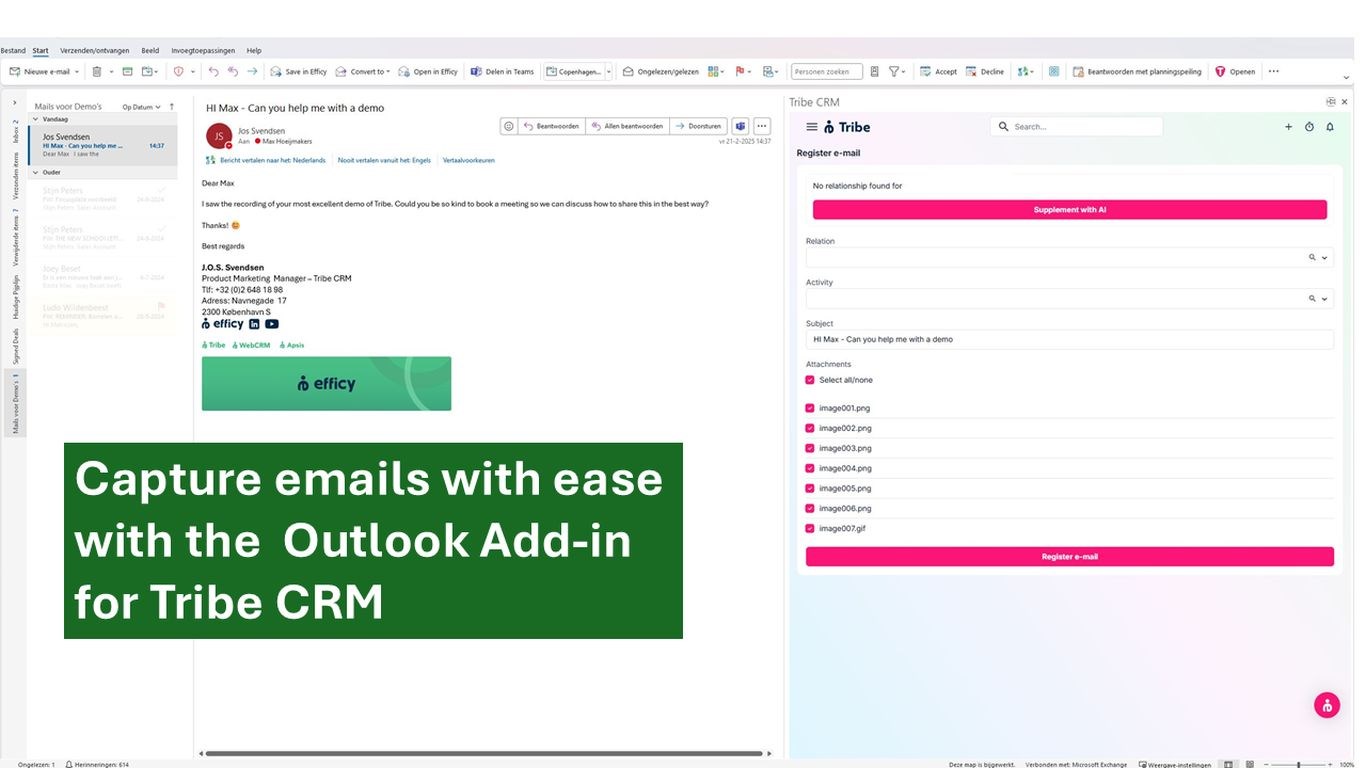Uncheck attachment image001.png

click(810, 408)
